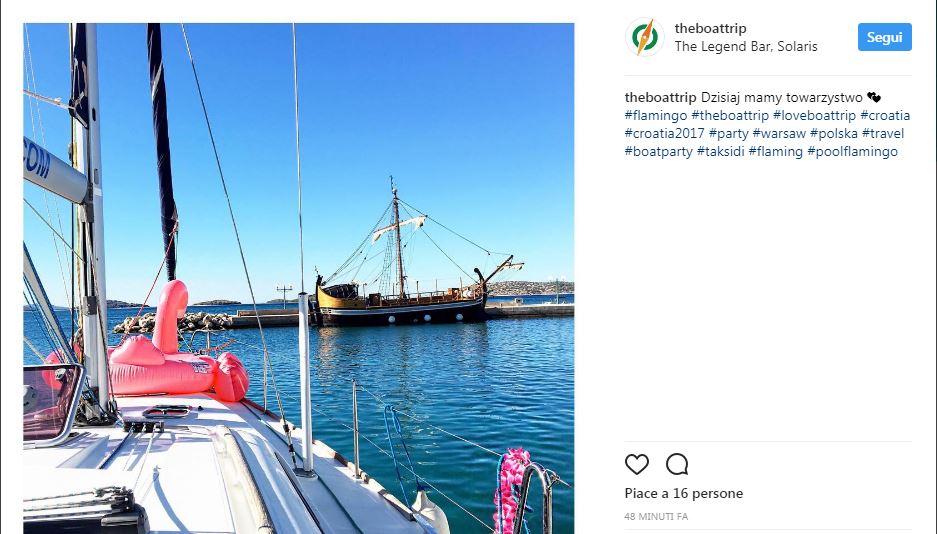This screenshot has height=534, width=937.
Task: Open the #poolflamingo hashtag
Action: pos(852,151)
